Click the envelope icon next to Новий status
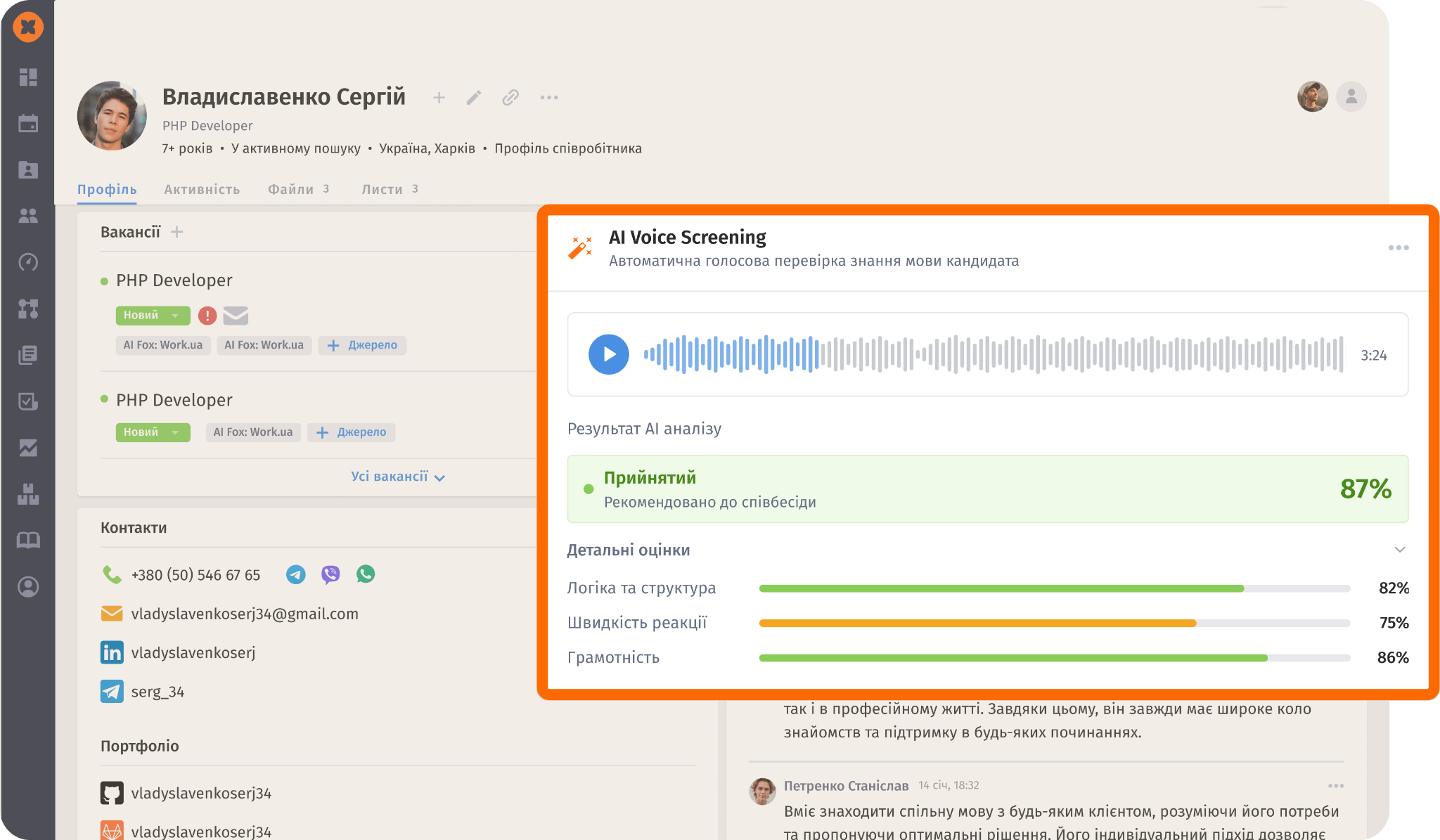The image size is (1440, 840). click(x=236, y=316)
